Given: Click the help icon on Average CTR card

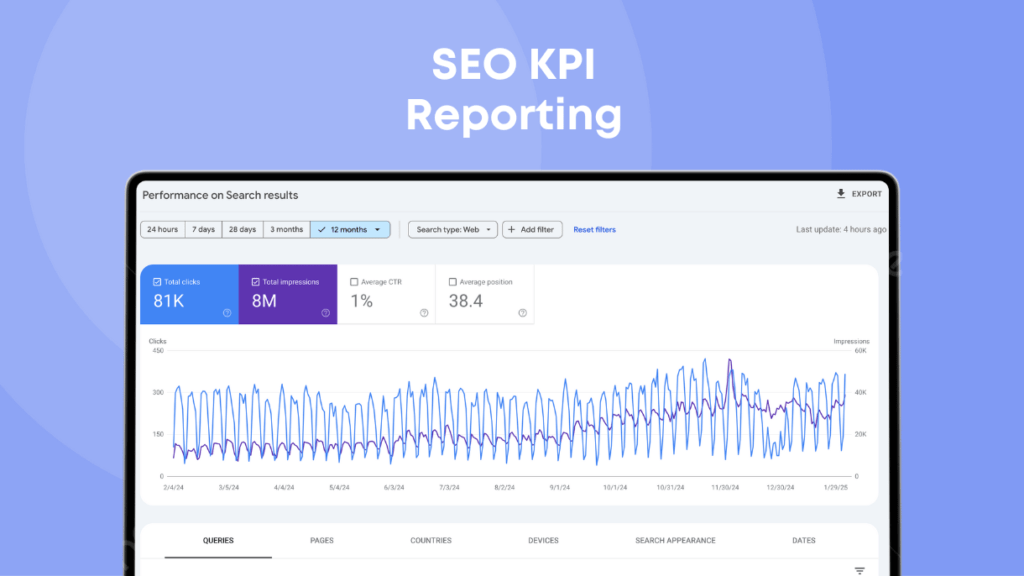Looking at the screenshot, I should click(423, 312).
